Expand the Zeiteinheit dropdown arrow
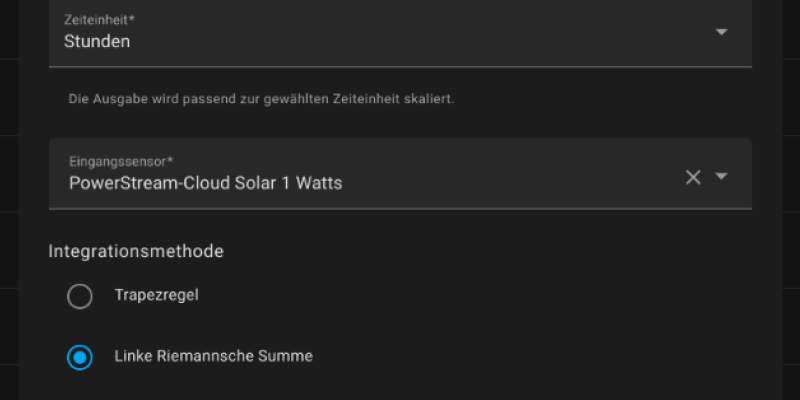This screenshot has height=400, width=800. [x=722, y=32]
